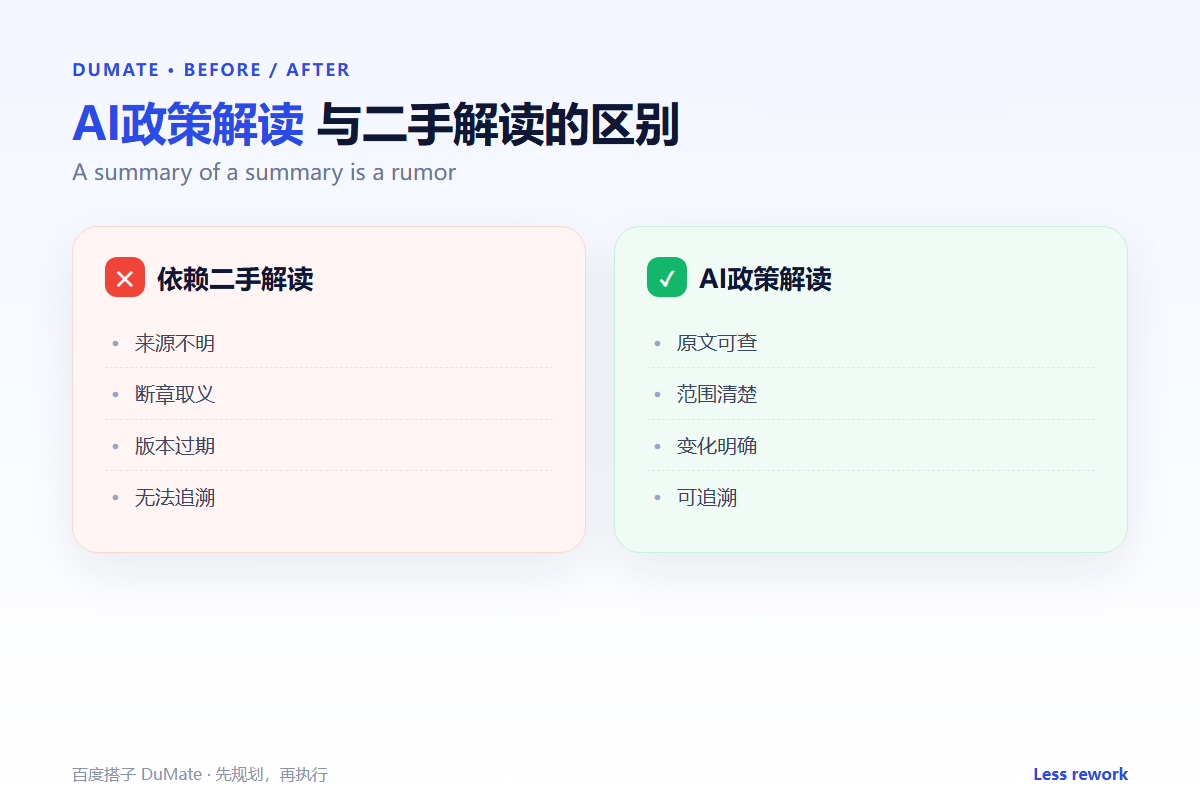Image resolution: width=1200 pixels, height=800 pixels.
Task: Click the list item 范围清楚
Action: pyautogui.click(x=871, y=394)
